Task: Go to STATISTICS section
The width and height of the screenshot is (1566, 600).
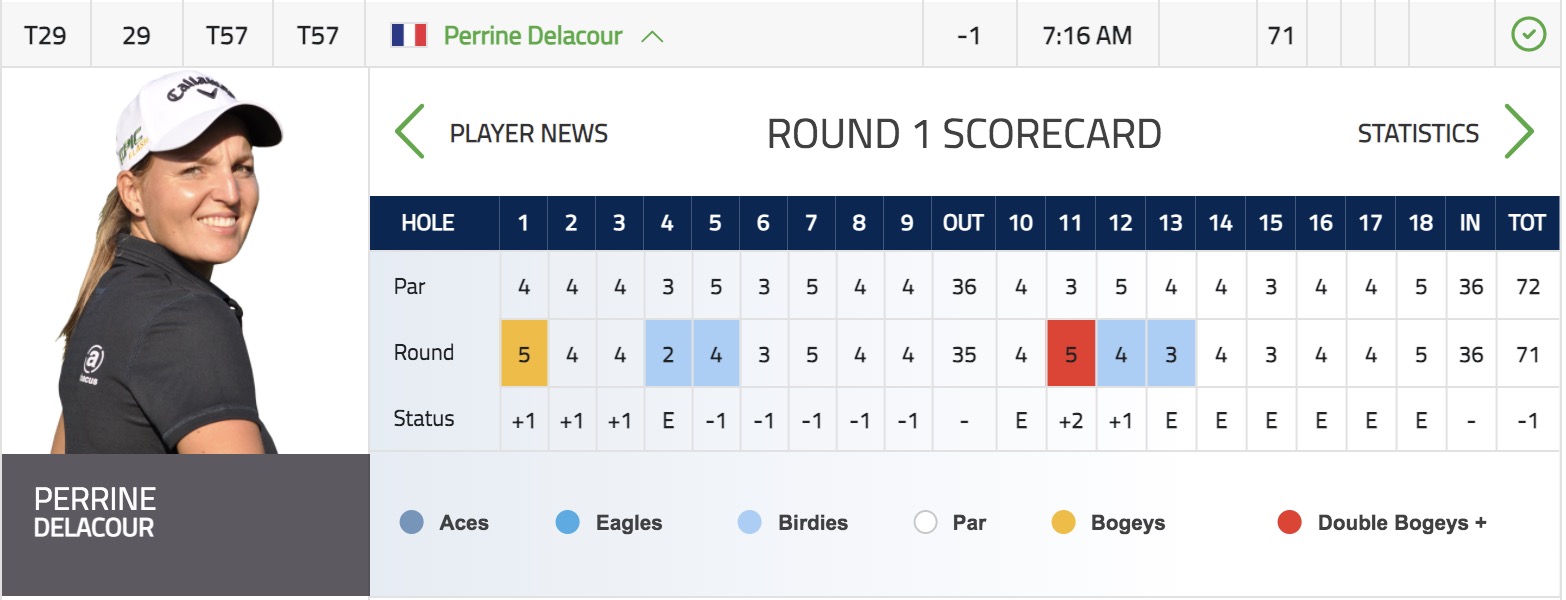Action: [x=1418, y=133]
